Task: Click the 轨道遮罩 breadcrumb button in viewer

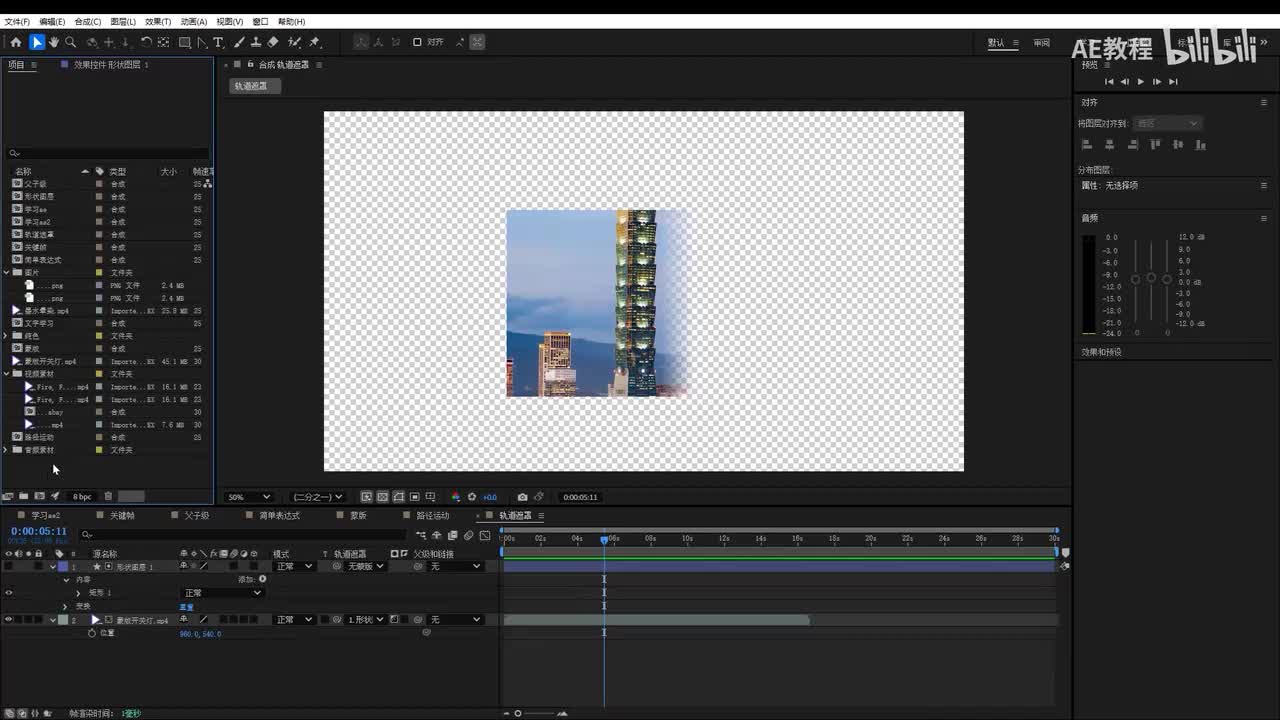Action: click(x=254, y=86)
